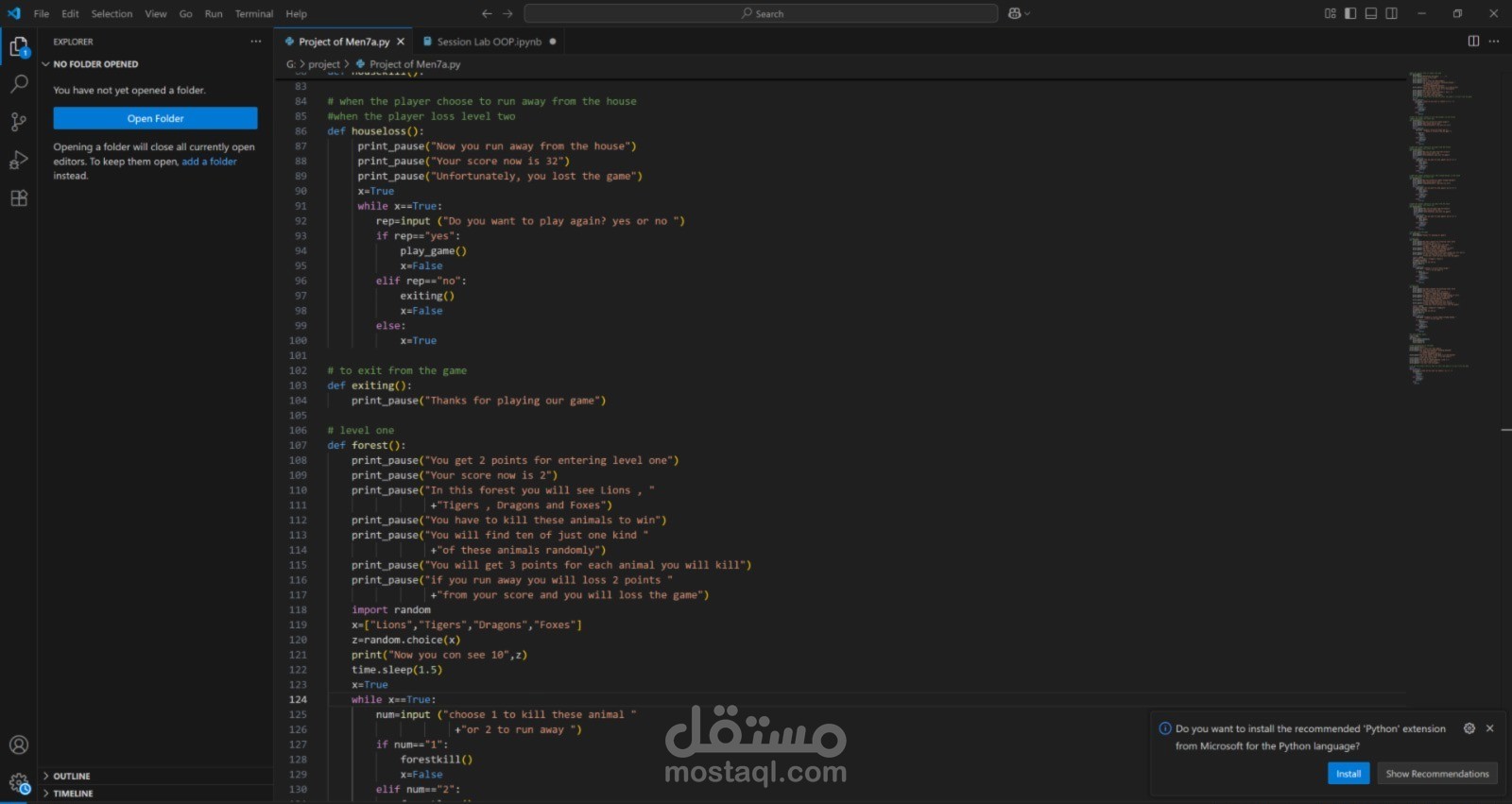Expand the Outline section
Image resolution: width=1512 pixels, height=804 pixels.
tap(72, 776)
